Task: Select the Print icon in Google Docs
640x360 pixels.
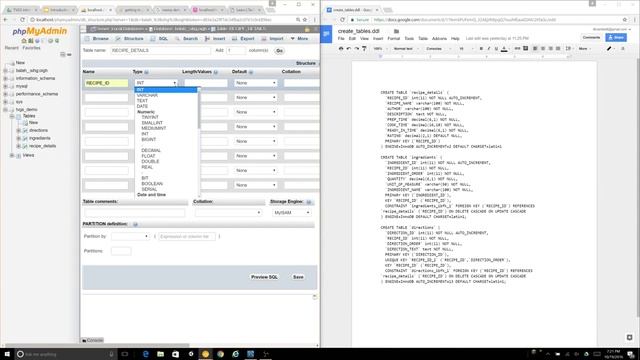Action: (x=341, y=49)
